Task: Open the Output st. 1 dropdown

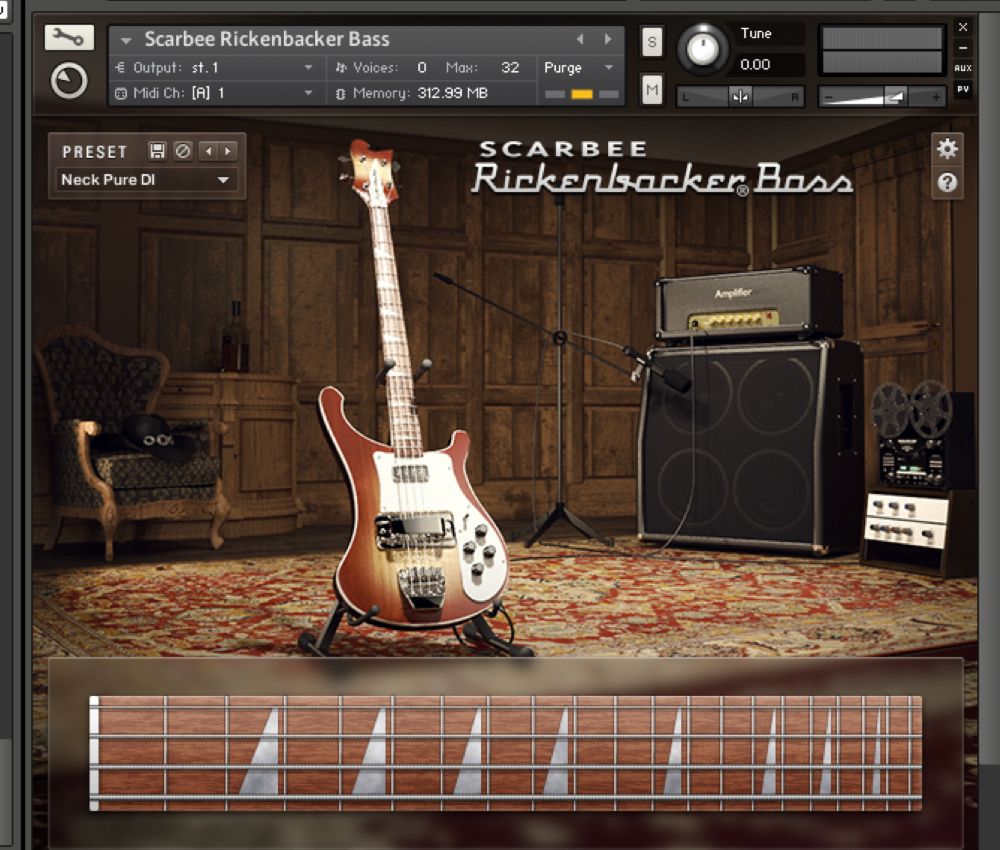Action: pos(214,68)
